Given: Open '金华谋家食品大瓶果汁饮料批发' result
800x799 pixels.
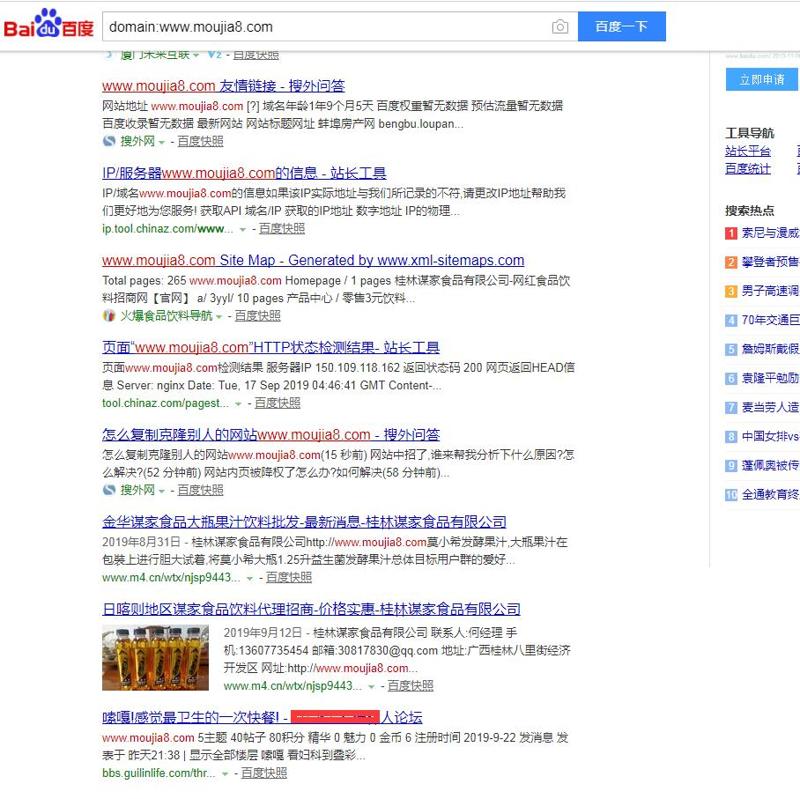Looking at the screenshot, I should (x=304, y=522).
